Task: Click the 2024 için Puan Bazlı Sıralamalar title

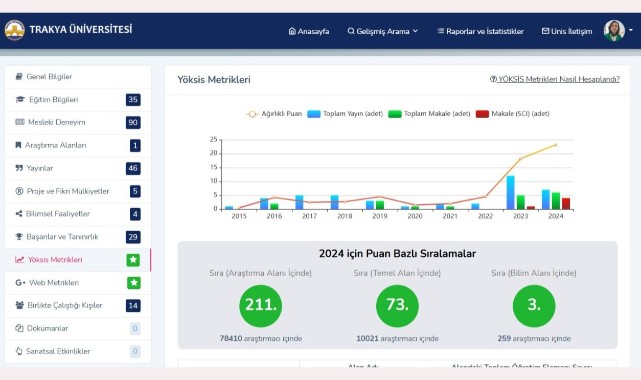Action: (397, 254)
